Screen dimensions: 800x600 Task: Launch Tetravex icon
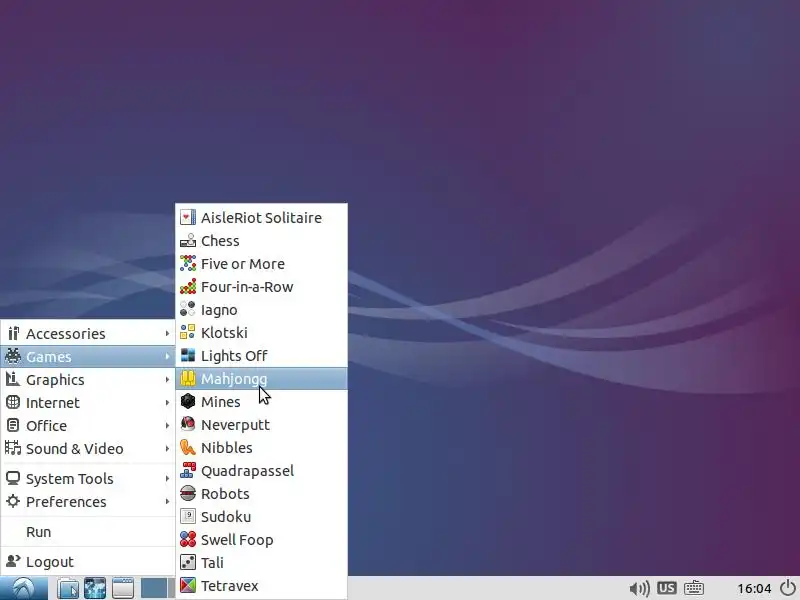point(188,586)
